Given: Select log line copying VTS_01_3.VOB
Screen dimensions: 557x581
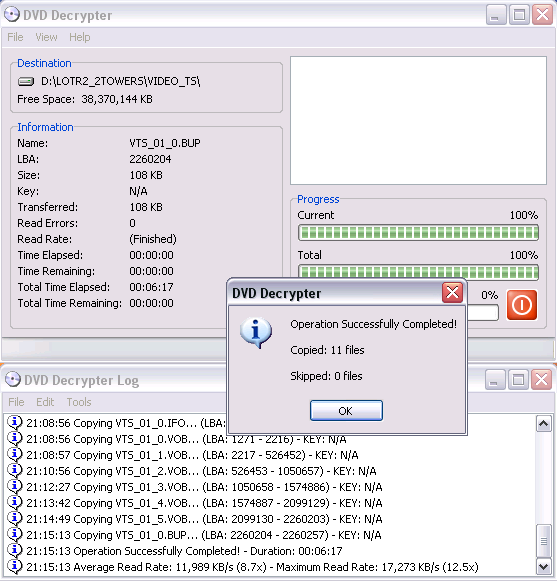Looking at the screenshot, I should pyautogui.click(x=204, y=487).
